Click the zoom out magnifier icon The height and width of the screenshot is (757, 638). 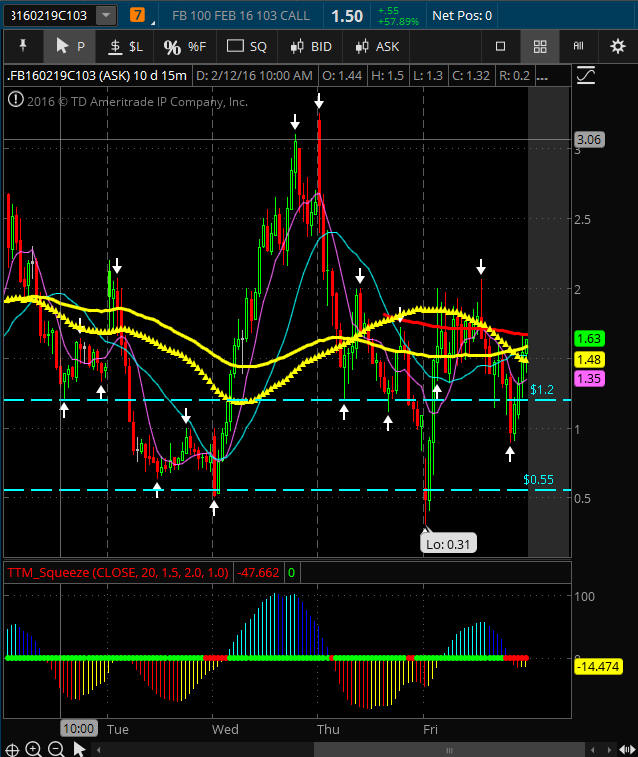[56, 748]
